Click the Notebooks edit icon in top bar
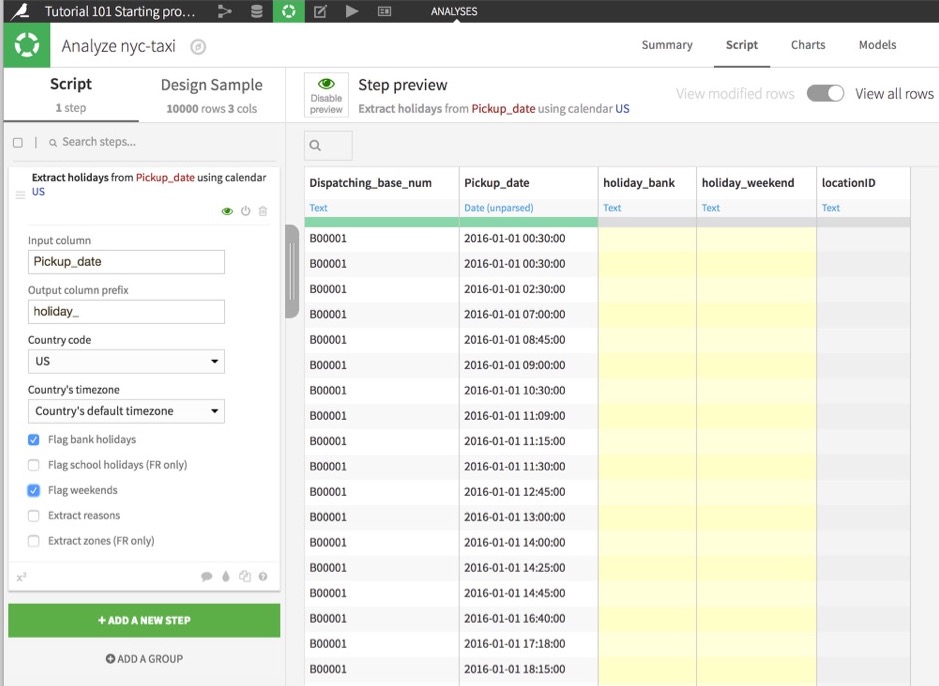939x686 pixels. click(320, 12)
